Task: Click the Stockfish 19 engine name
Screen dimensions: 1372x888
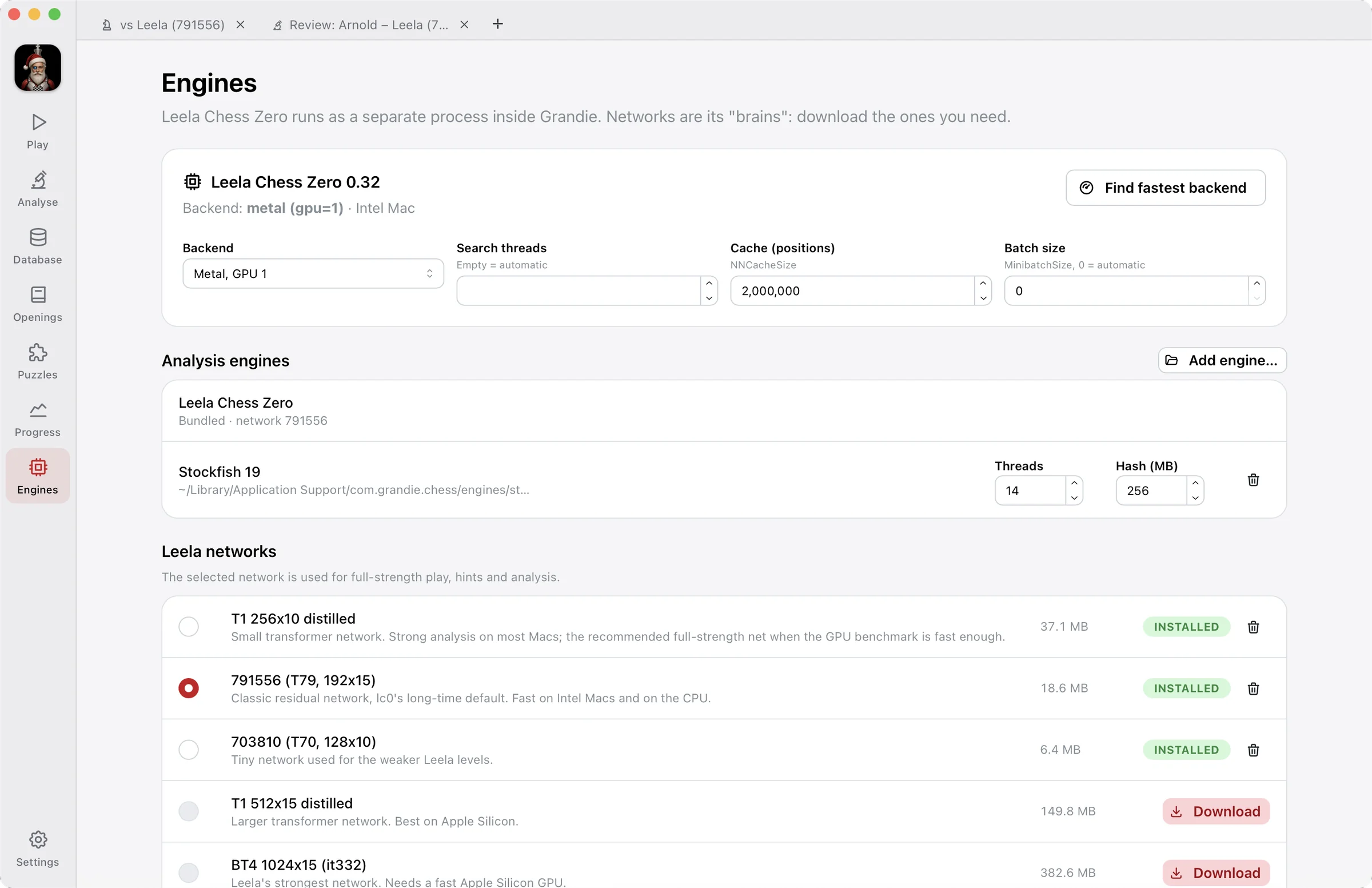Action: [219, 472]
